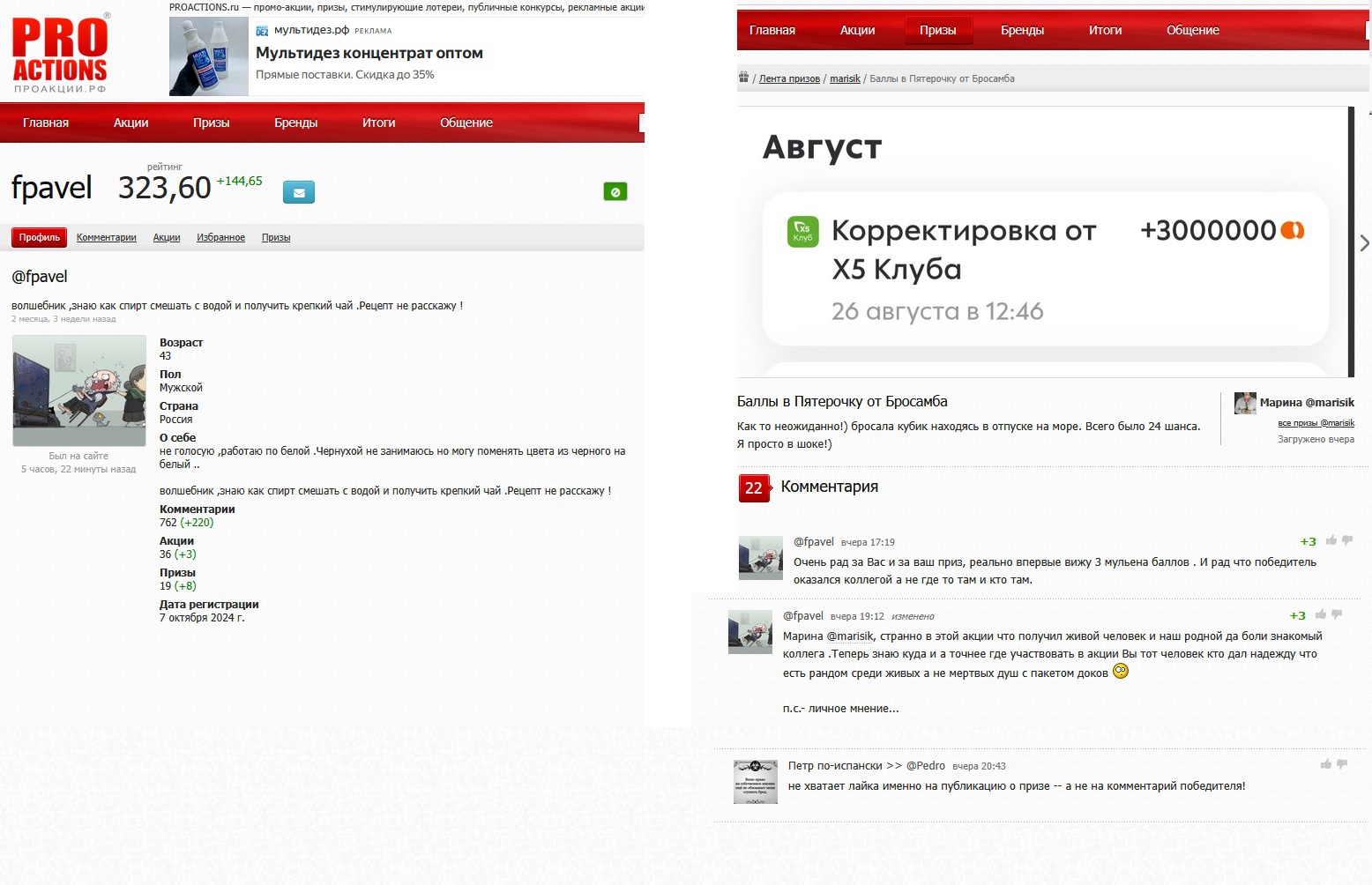Click the "все призы @marisik" link
Viewport: 1372px width, 885px height.
pos(1316,423)
